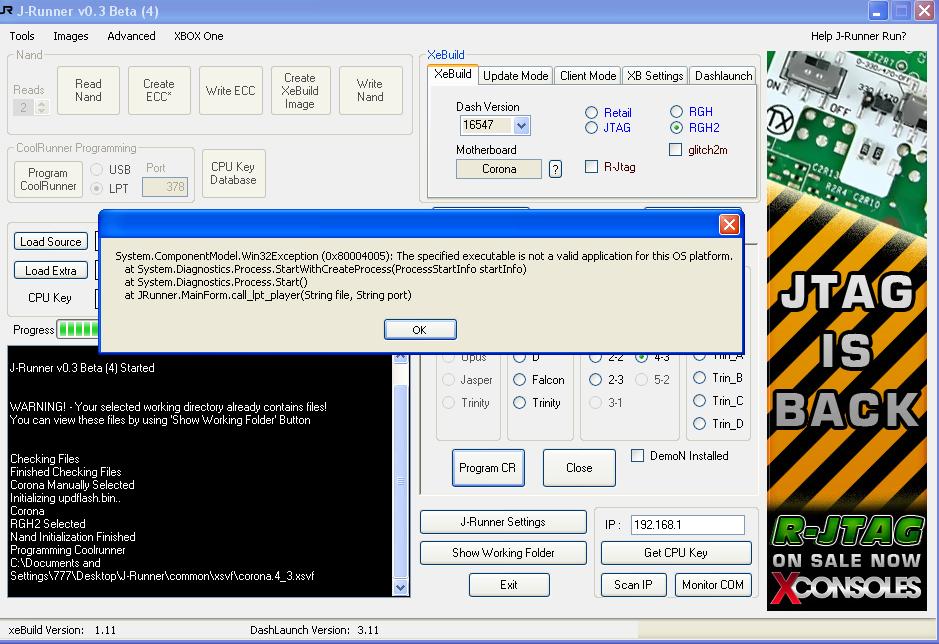Switch to the Dashlaunch tab
939x644 pixels.
(x=723, y=75)
